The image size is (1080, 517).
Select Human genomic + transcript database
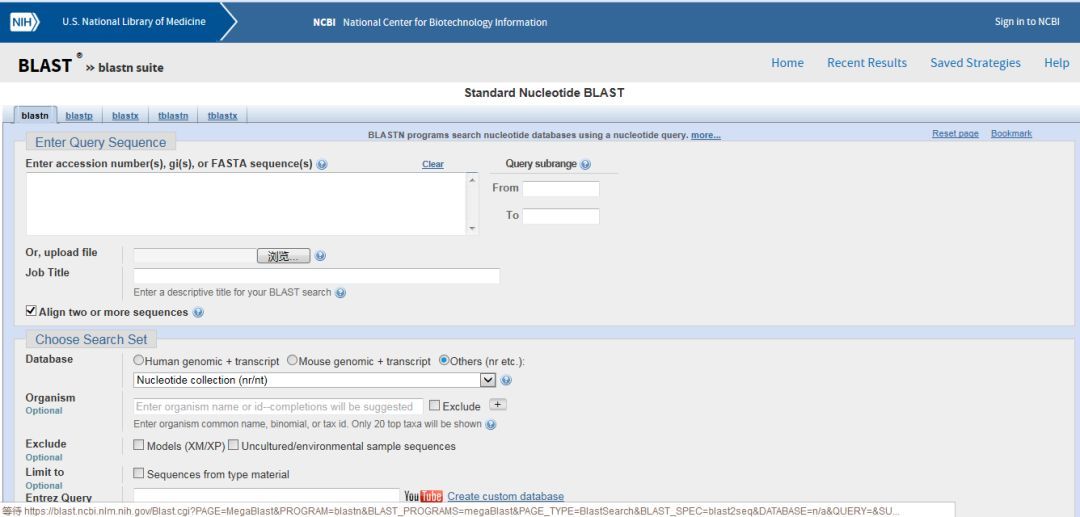pyautogui.click(x=139, y=361)
